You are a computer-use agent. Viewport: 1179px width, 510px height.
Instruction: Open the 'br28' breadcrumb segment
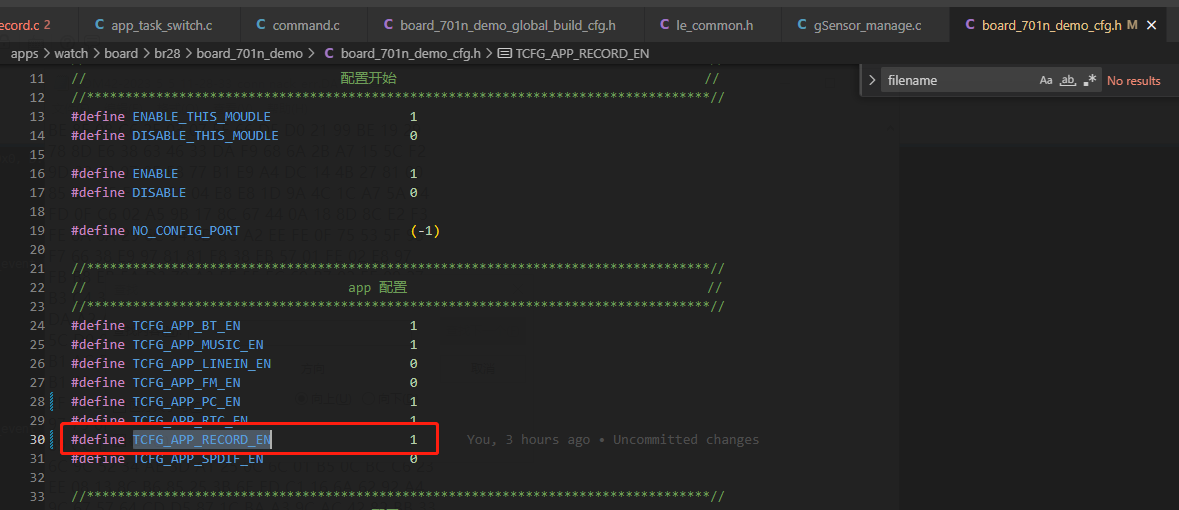(x=168, y=53)
